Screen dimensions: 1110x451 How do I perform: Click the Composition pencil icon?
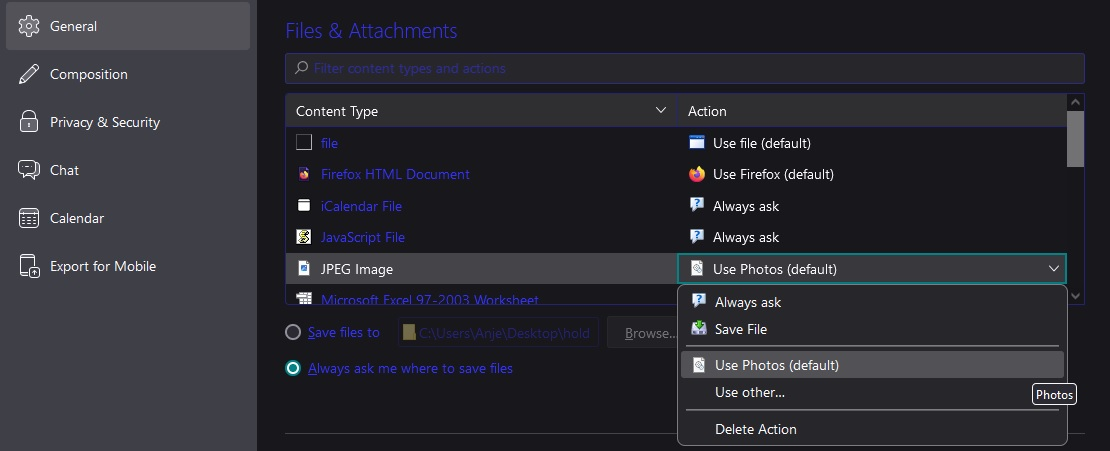coord(29,74)
